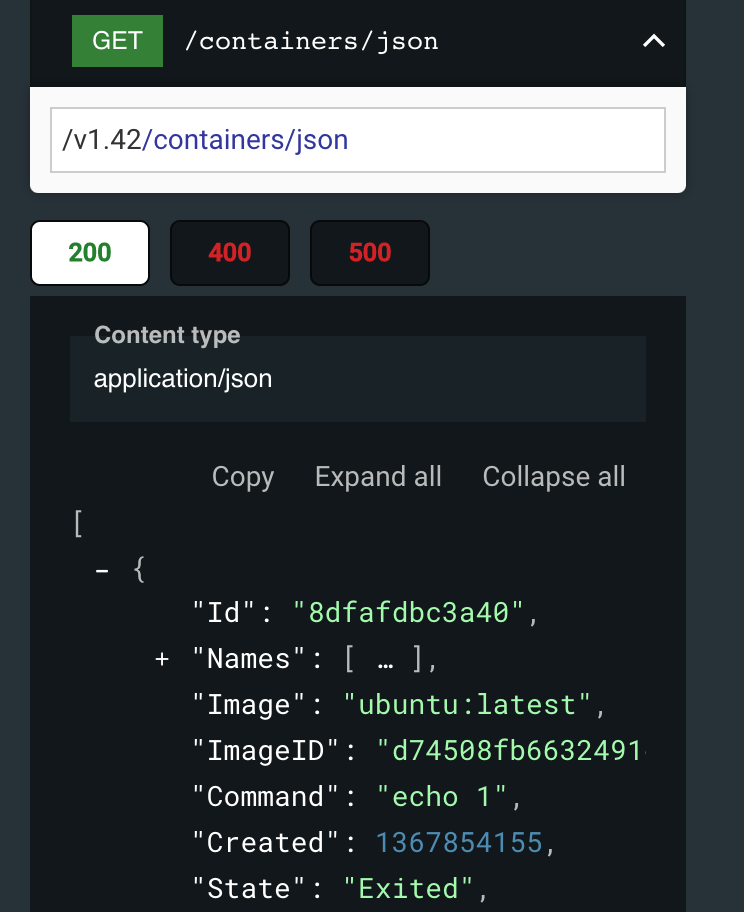Click the application/json content type box
This screenshot has width=744, height=912.
pyautogui.click(x=357, y=379)
